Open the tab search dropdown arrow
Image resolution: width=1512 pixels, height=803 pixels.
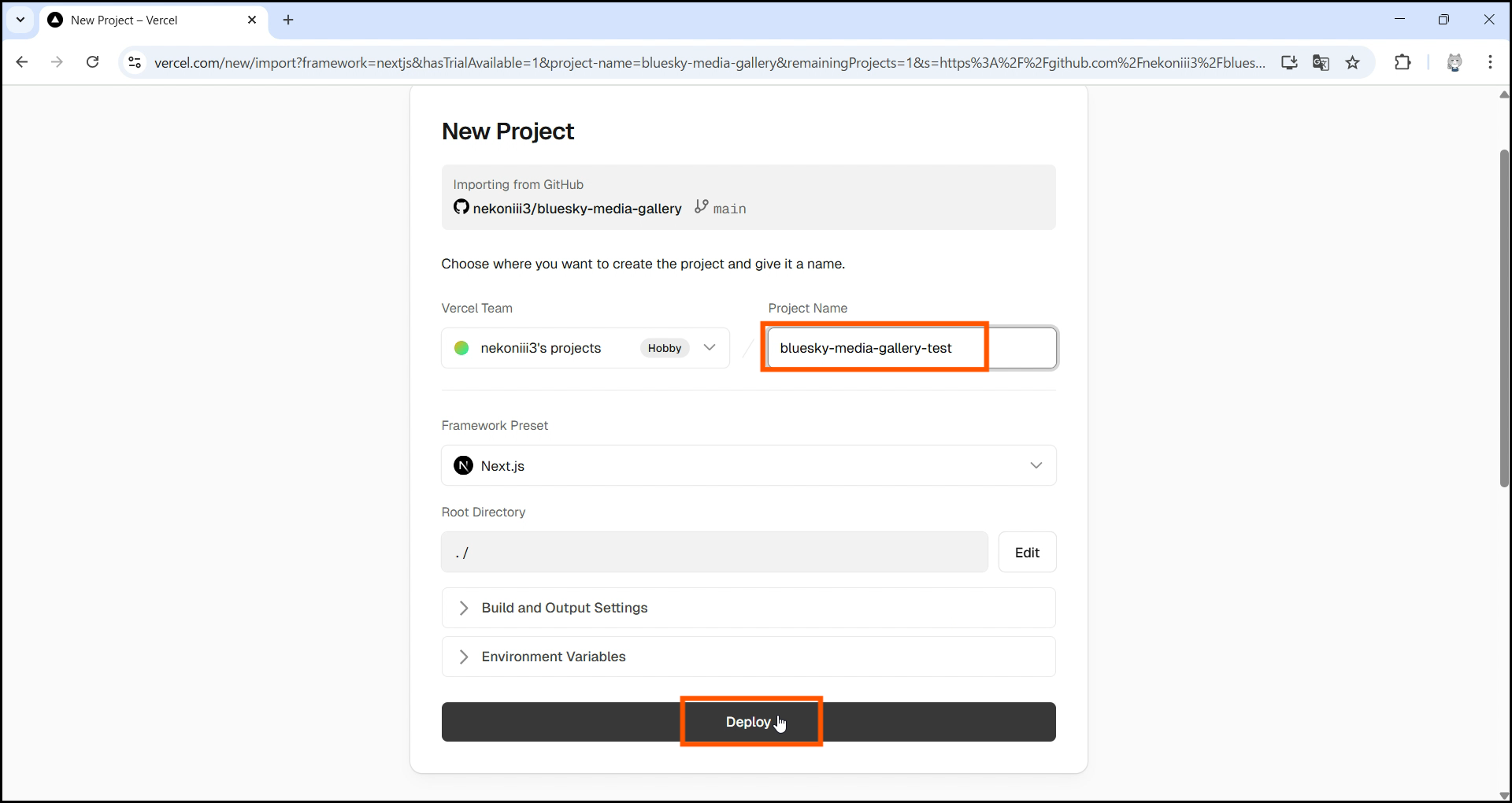[x=20, y=20]
